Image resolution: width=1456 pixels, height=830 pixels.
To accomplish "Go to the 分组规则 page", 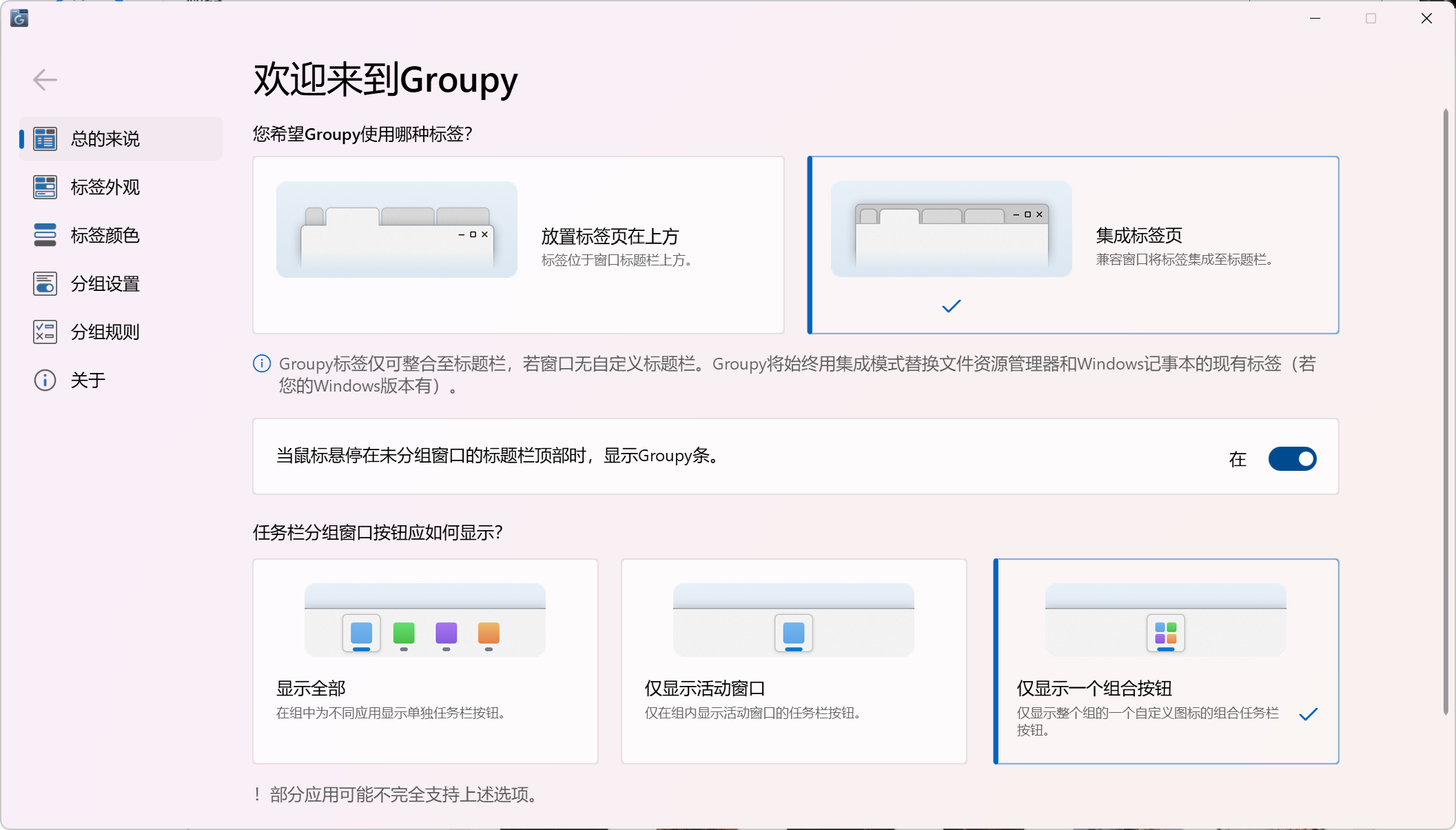I will pyautogui.click(x=105, y=332).
